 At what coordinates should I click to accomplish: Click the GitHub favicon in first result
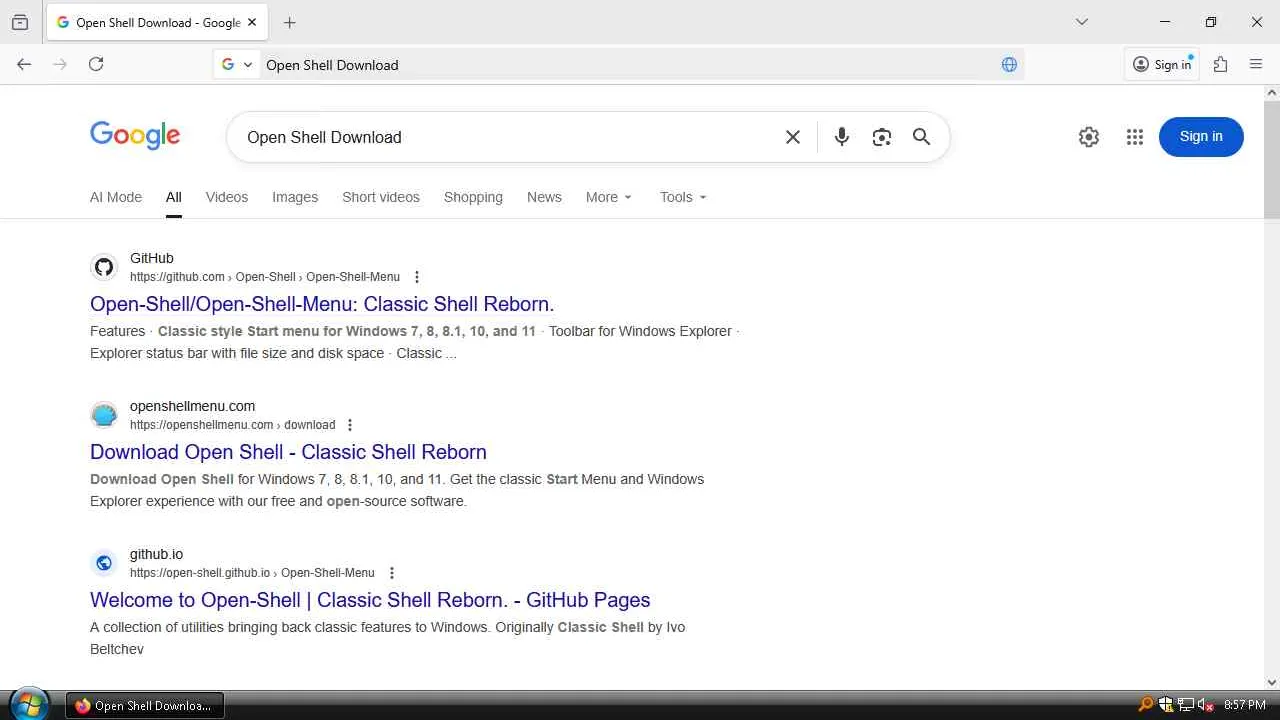(x=104, y=267)
